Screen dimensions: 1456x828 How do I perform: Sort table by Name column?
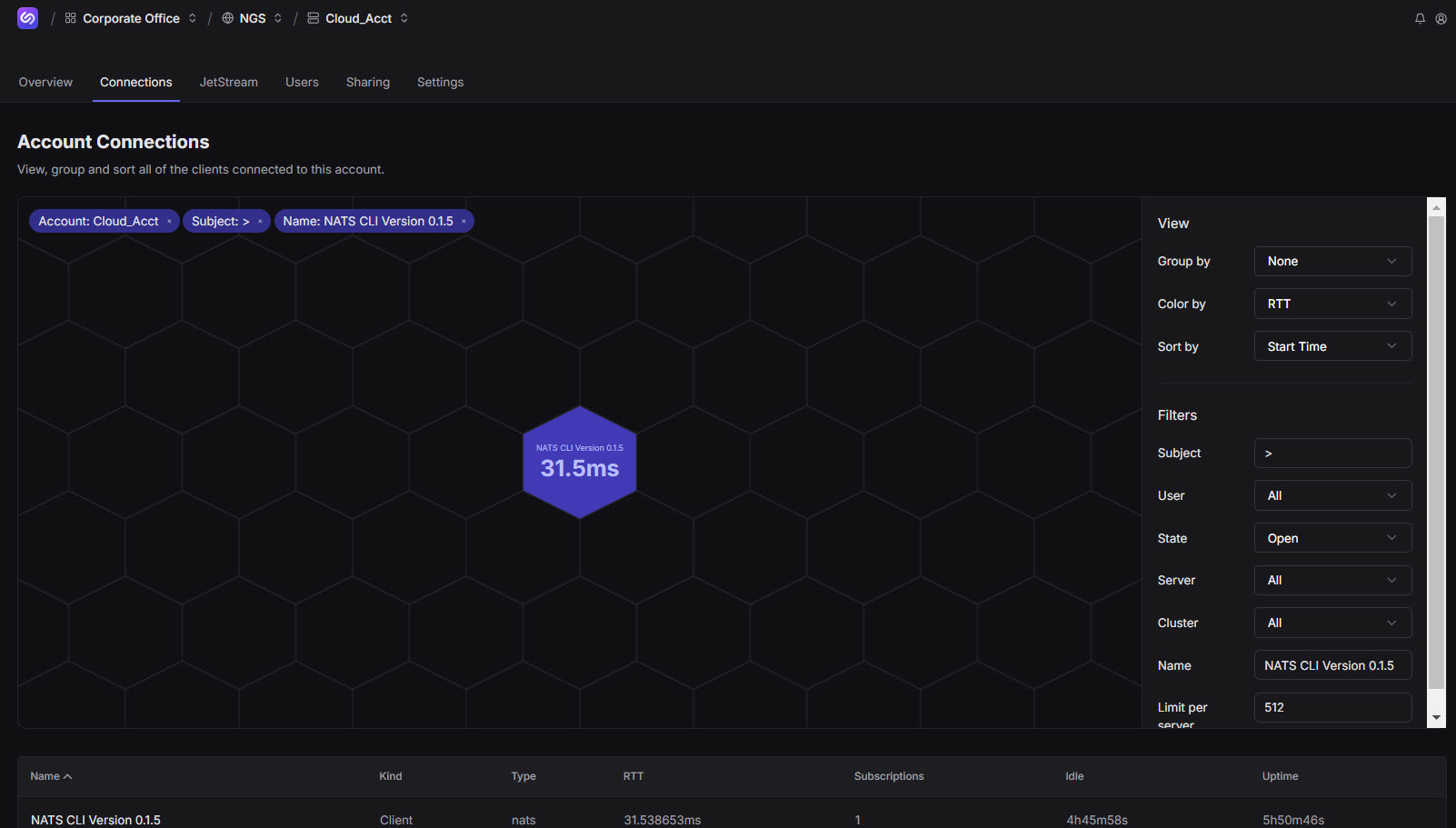(51, 776)
